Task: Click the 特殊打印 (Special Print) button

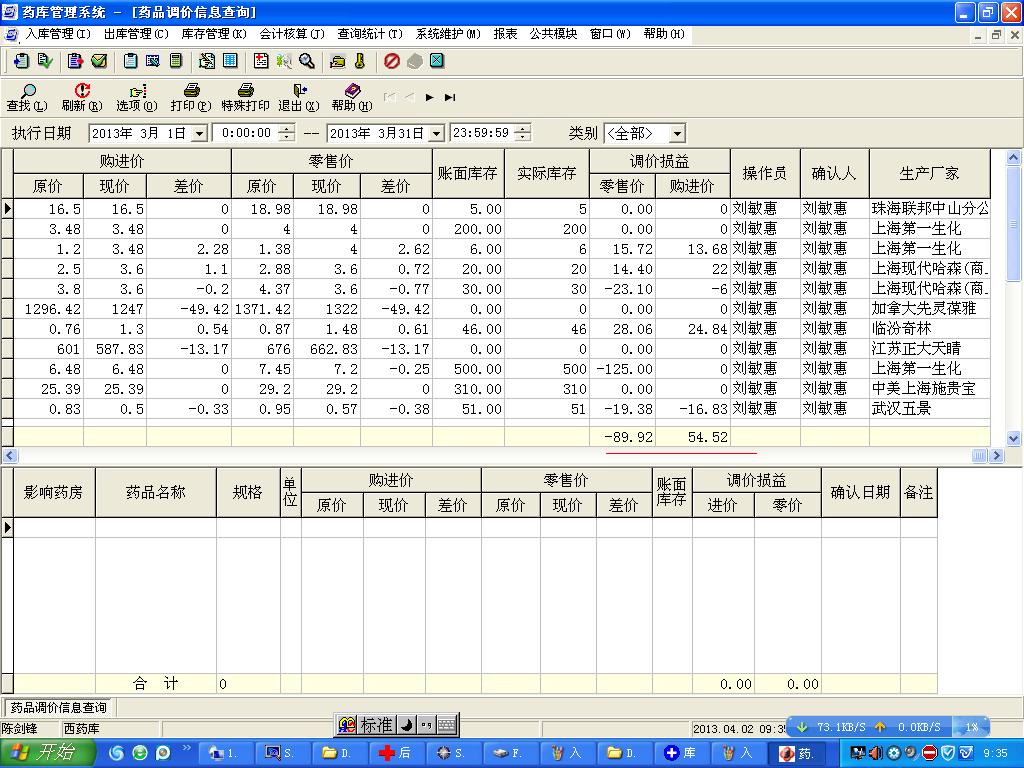Action: pos(245,97)
